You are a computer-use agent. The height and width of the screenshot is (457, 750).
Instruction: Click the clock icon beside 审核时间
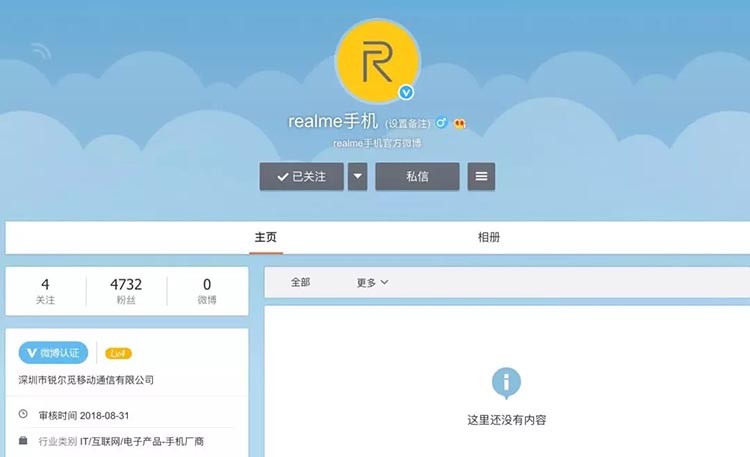point(23,414)
